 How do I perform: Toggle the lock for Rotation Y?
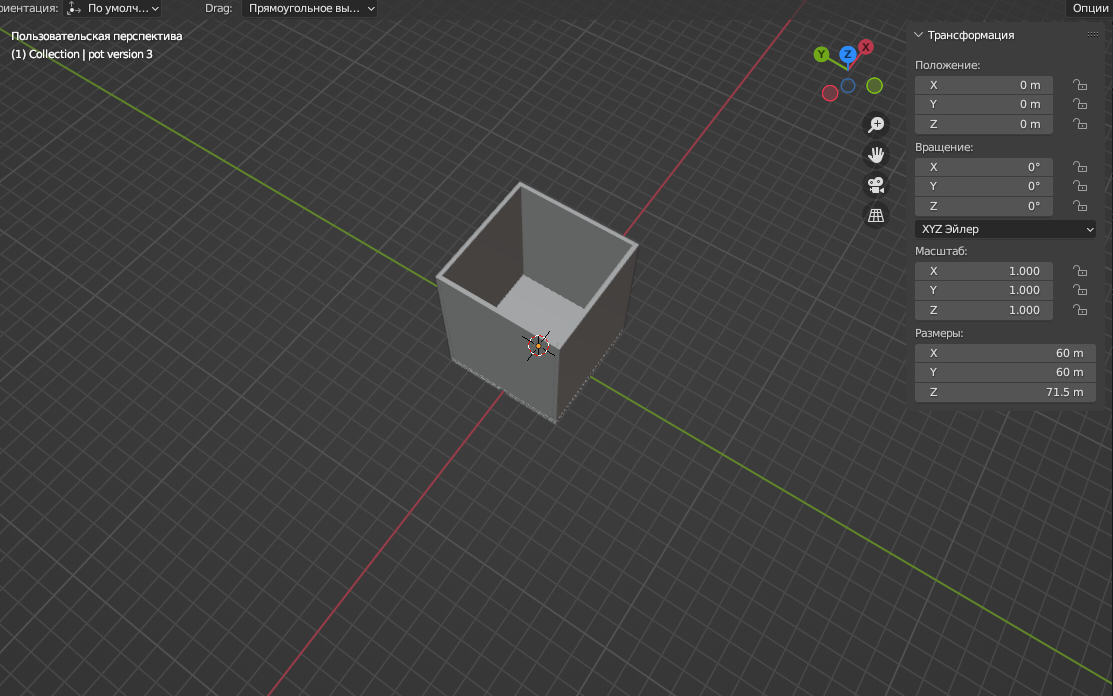1080,187
